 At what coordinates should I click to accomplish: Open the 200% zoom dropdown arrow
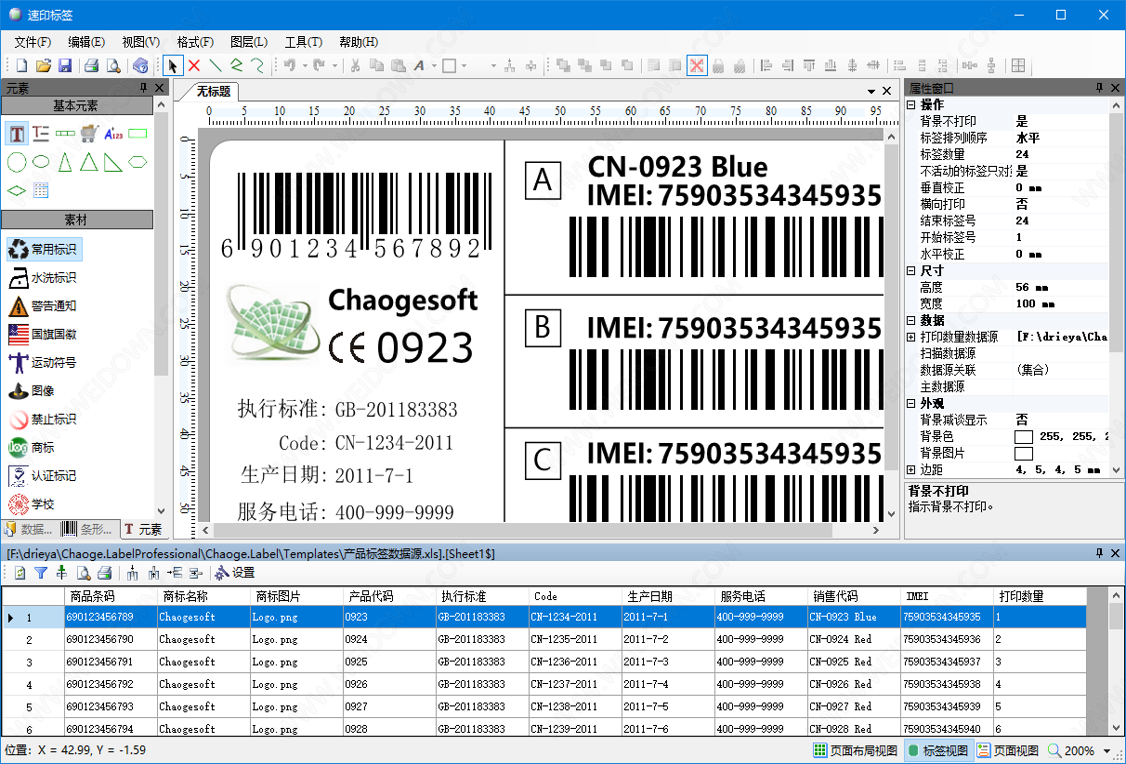point(1107,750)
